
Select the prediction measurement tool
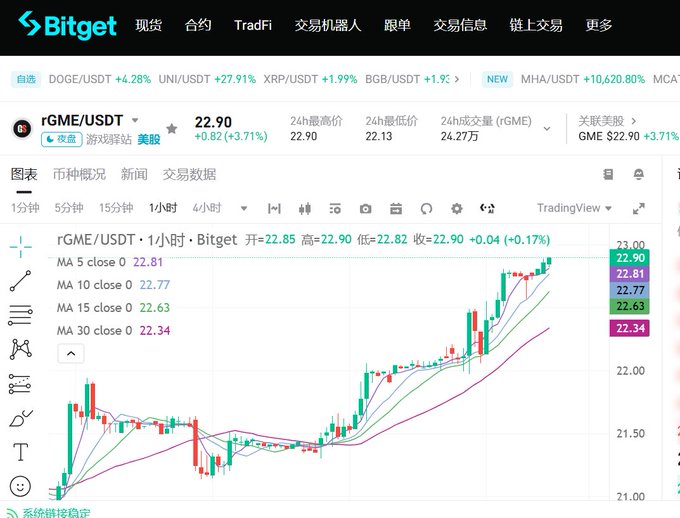tap(20, 384)
